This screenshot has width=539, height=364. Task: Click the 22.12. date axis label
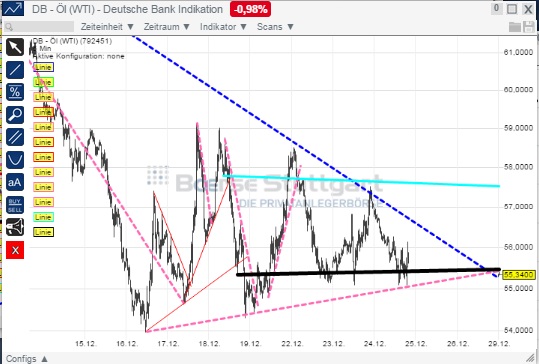point(292,344)
